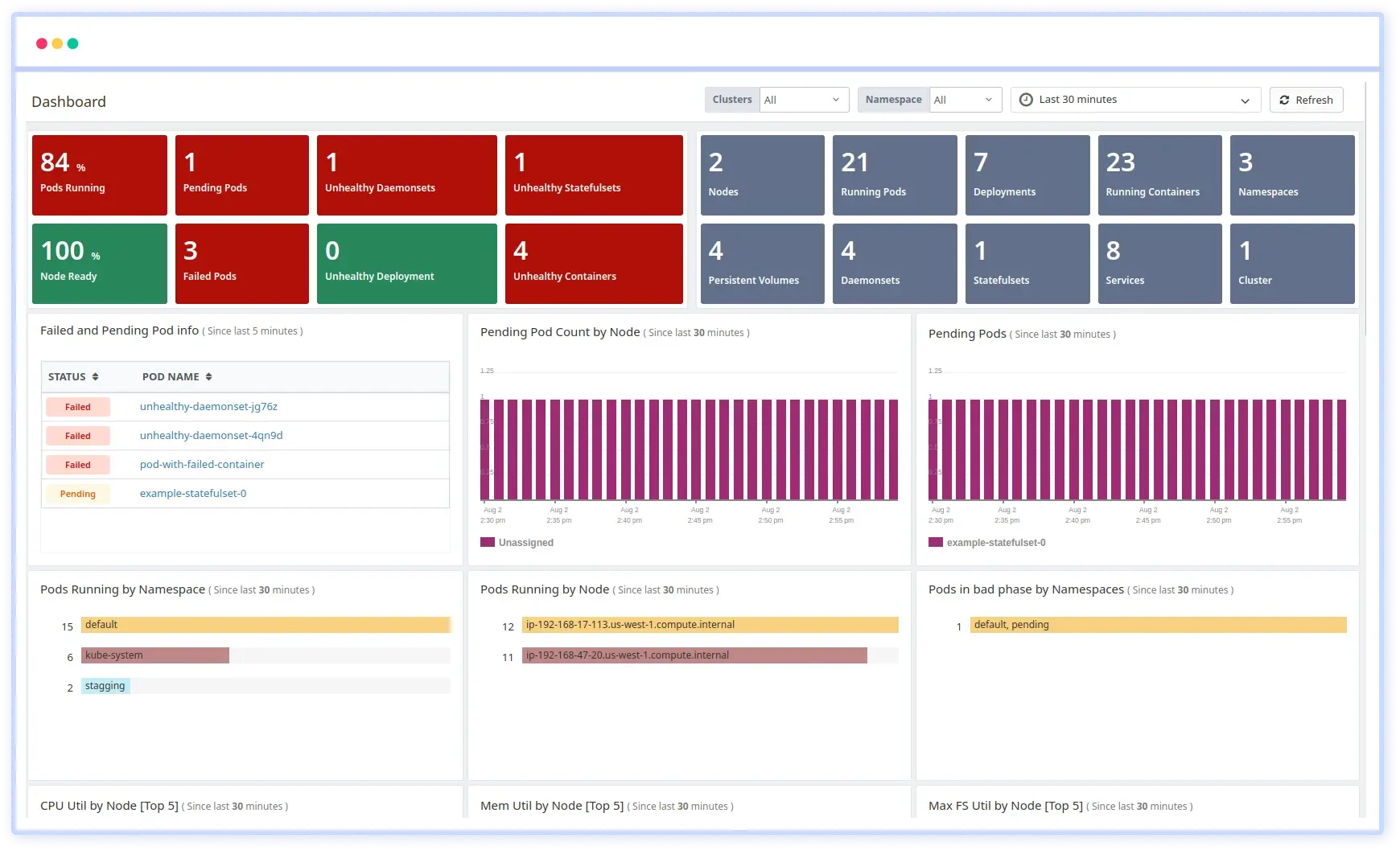The image size is (1400, 850).
Task: Open the Deployments tile
Action: click(x=1027, y=175)
